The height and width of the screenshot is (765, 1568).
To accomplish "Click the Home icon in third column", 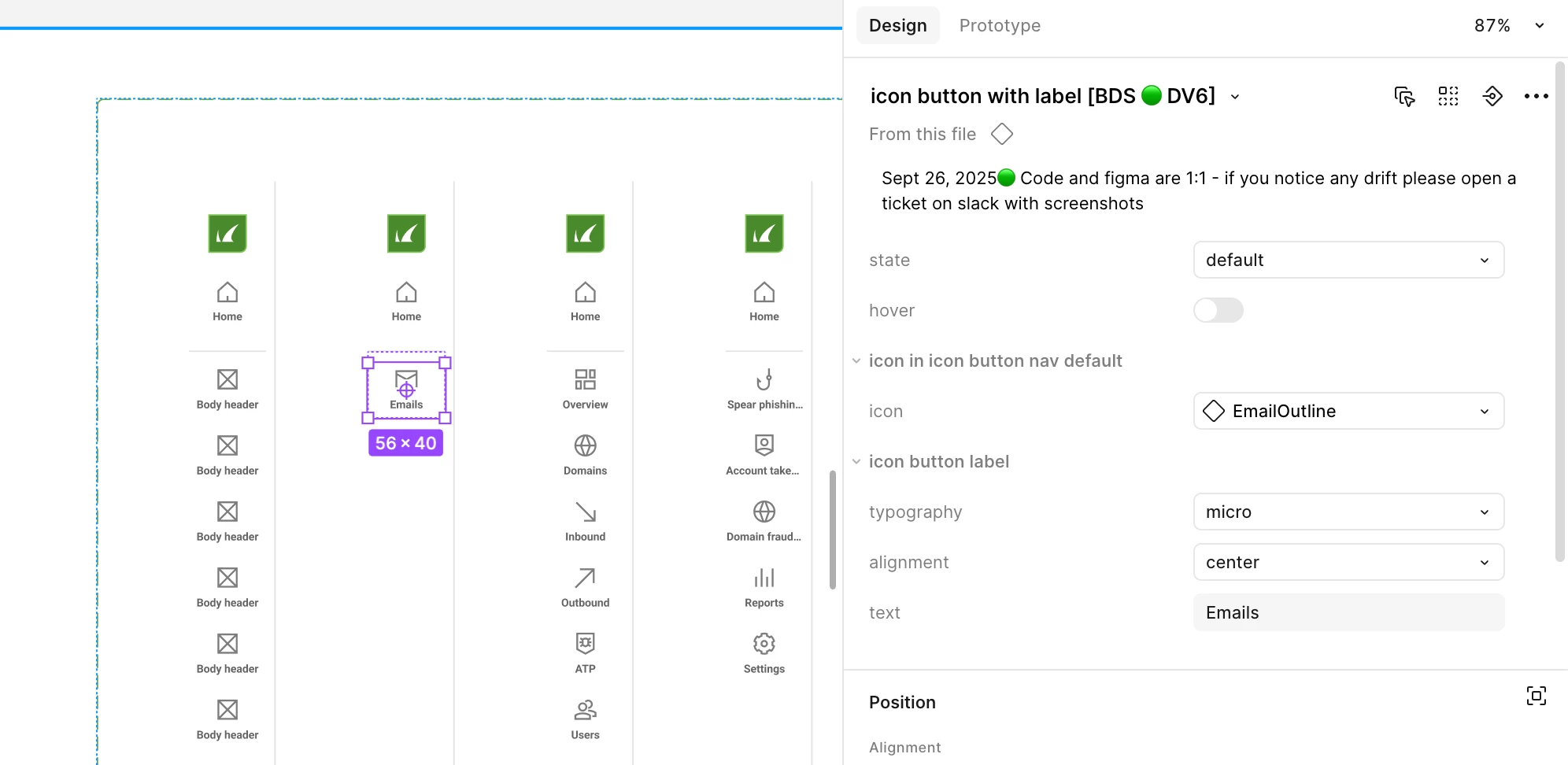I will click(x=585, y=292).
